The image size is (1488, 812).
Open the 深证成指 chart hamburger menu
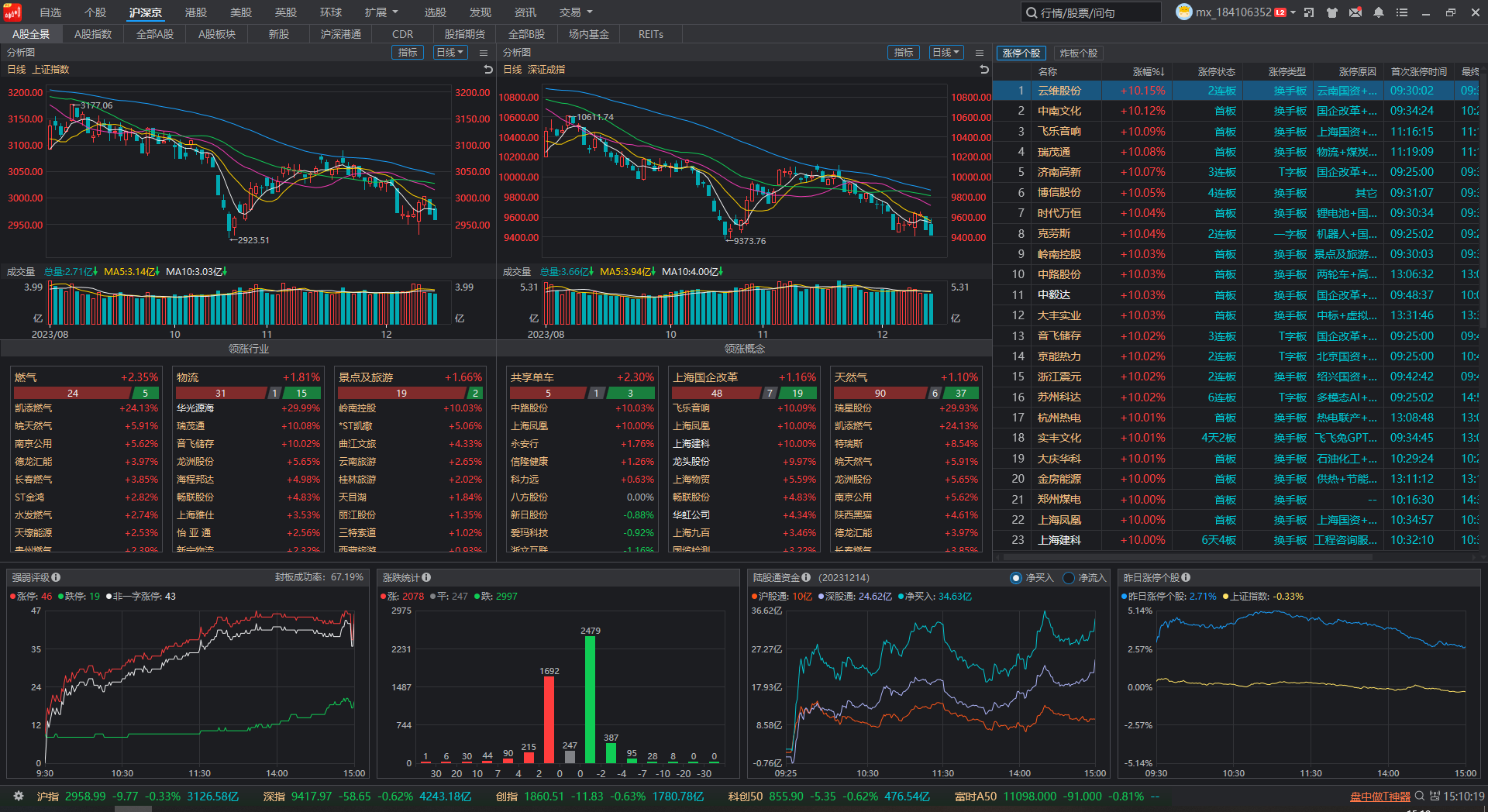[x=980, y=53]
